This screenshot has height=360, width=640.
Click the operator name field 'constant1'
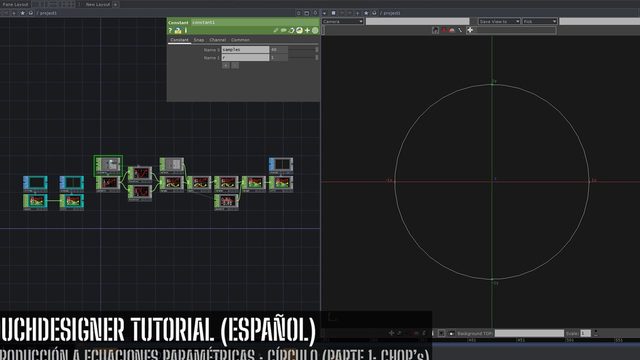point(254,22)
